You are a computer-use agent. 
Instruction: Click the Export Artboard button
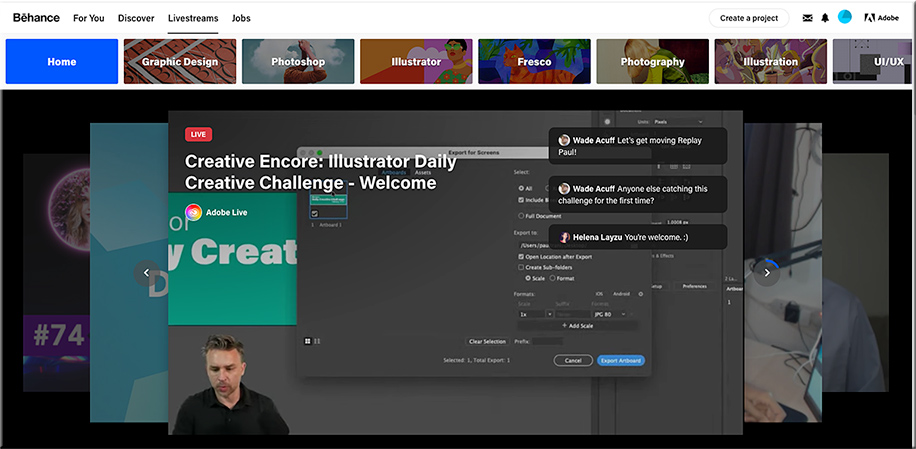[x=621, y=360]
